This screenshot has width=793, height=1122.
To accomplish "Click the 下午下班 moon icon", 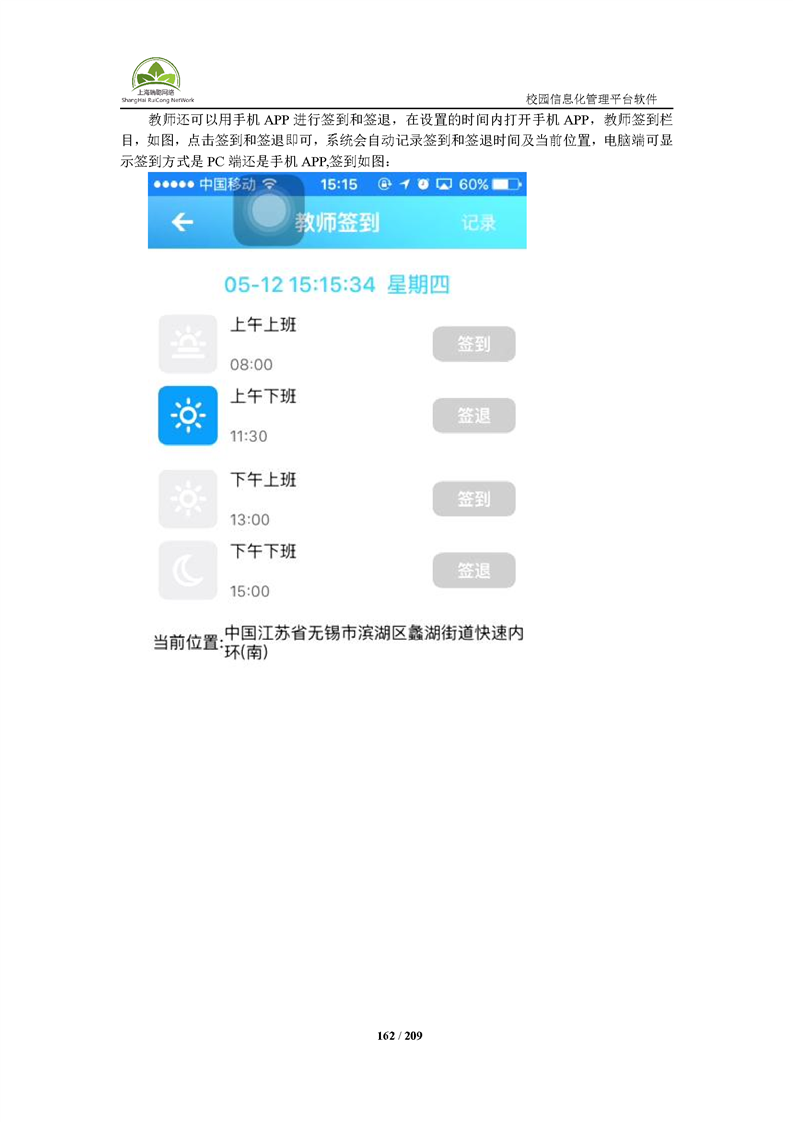I will 188,570.
